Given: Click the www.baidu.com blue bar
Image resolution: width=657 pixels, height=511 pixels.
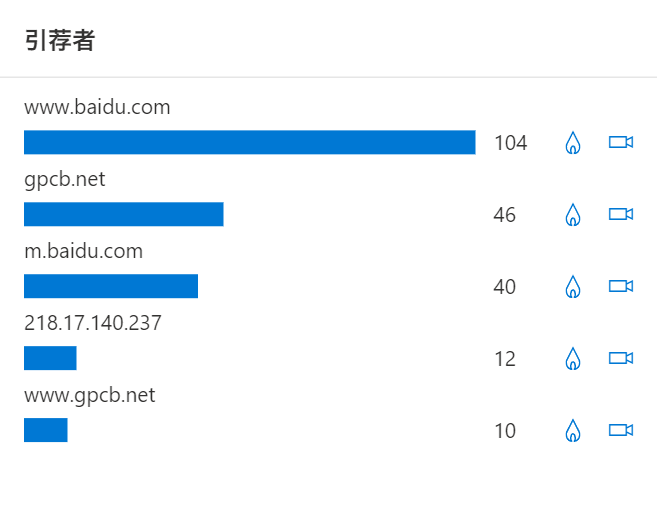Looking at the screenshot, I should [x=250, y=142].
